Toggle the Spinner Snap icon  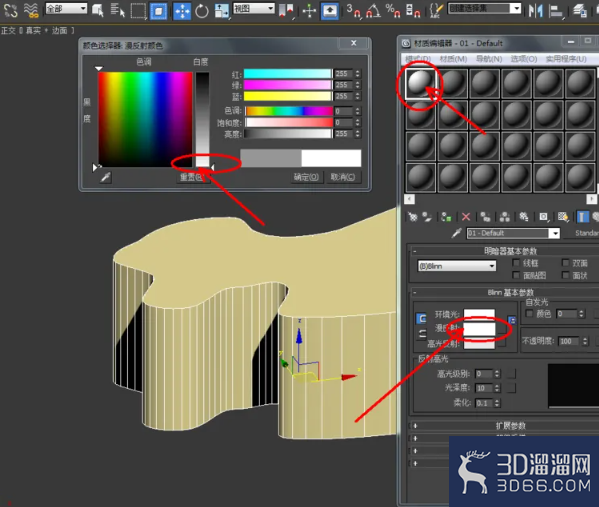coord(413,10)
